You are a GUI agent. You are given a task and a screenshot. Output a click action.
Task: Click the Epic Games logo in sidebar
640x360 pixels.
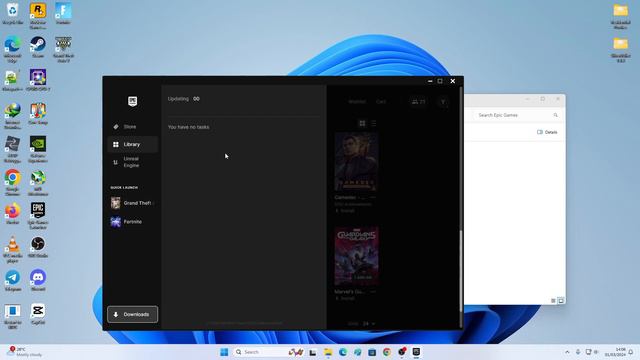[132, 101]
